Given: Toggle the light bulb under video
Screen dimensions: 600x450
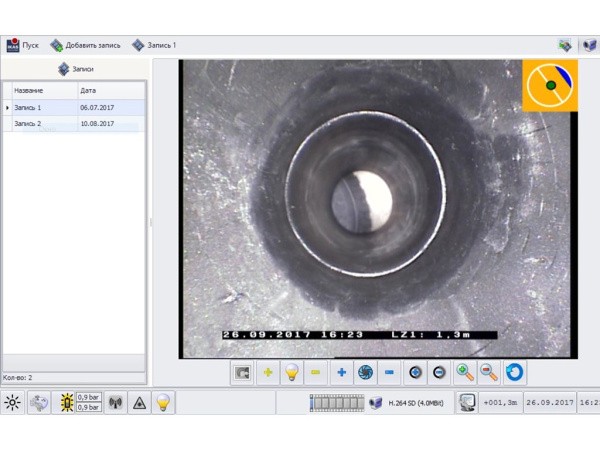Looking at the screenshot, I should pyautogui.click(x=291, y=373).
